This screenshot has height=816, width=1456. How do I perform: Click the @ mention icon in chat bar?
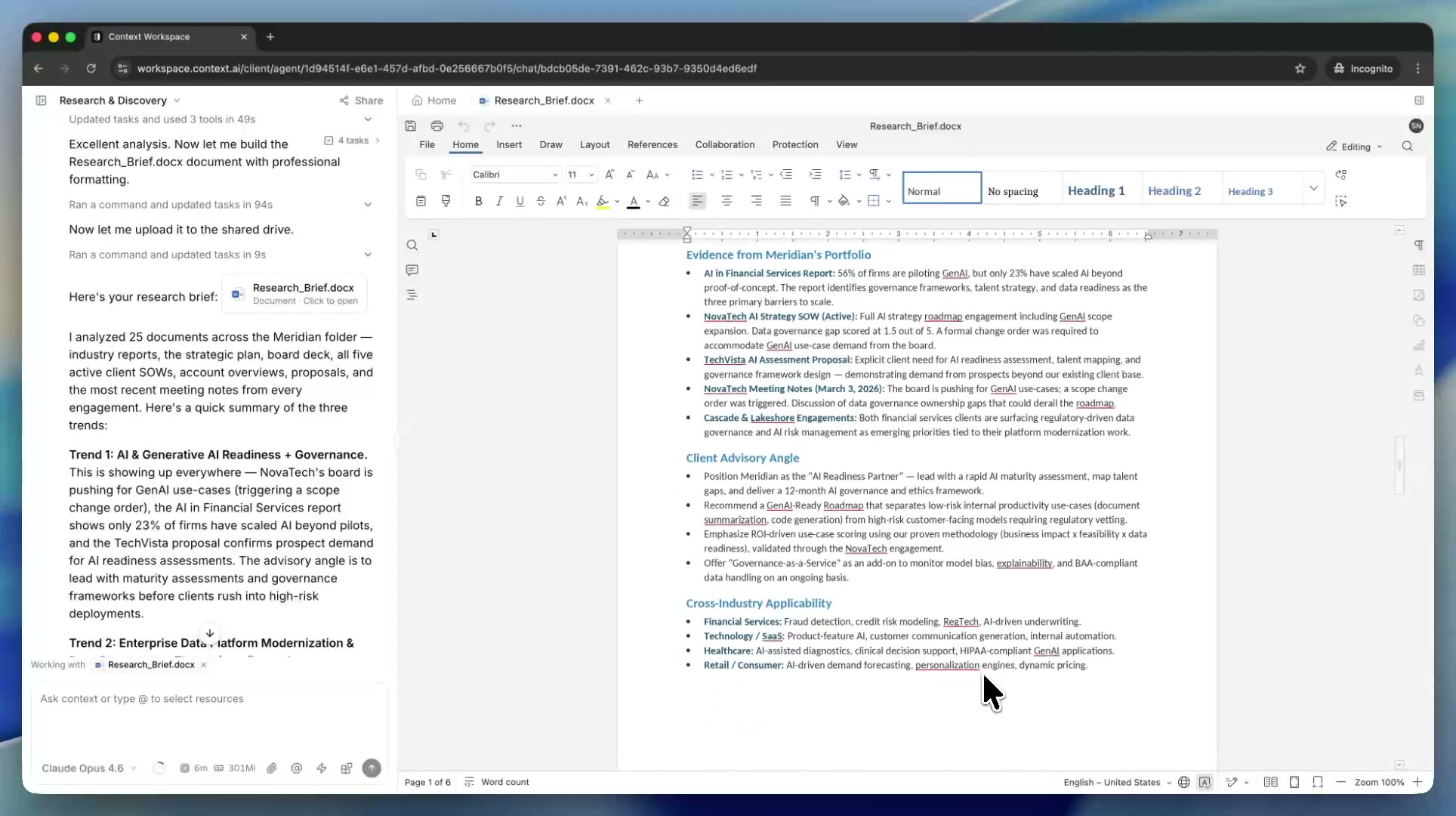tap(297, 768)
